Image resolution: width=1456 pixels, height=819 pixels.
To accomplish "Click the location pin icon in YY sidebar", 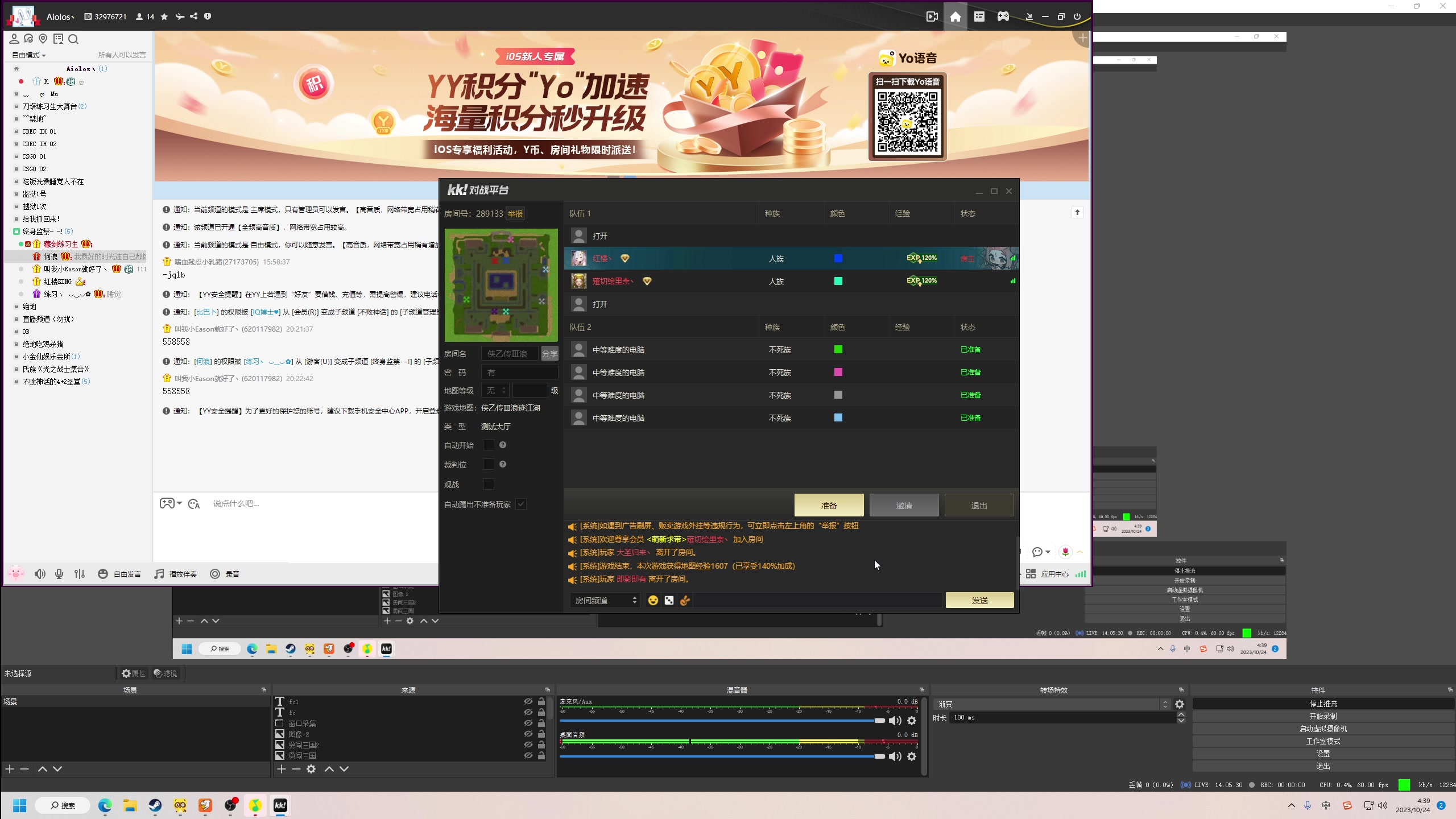I will [x=43, y=39].
